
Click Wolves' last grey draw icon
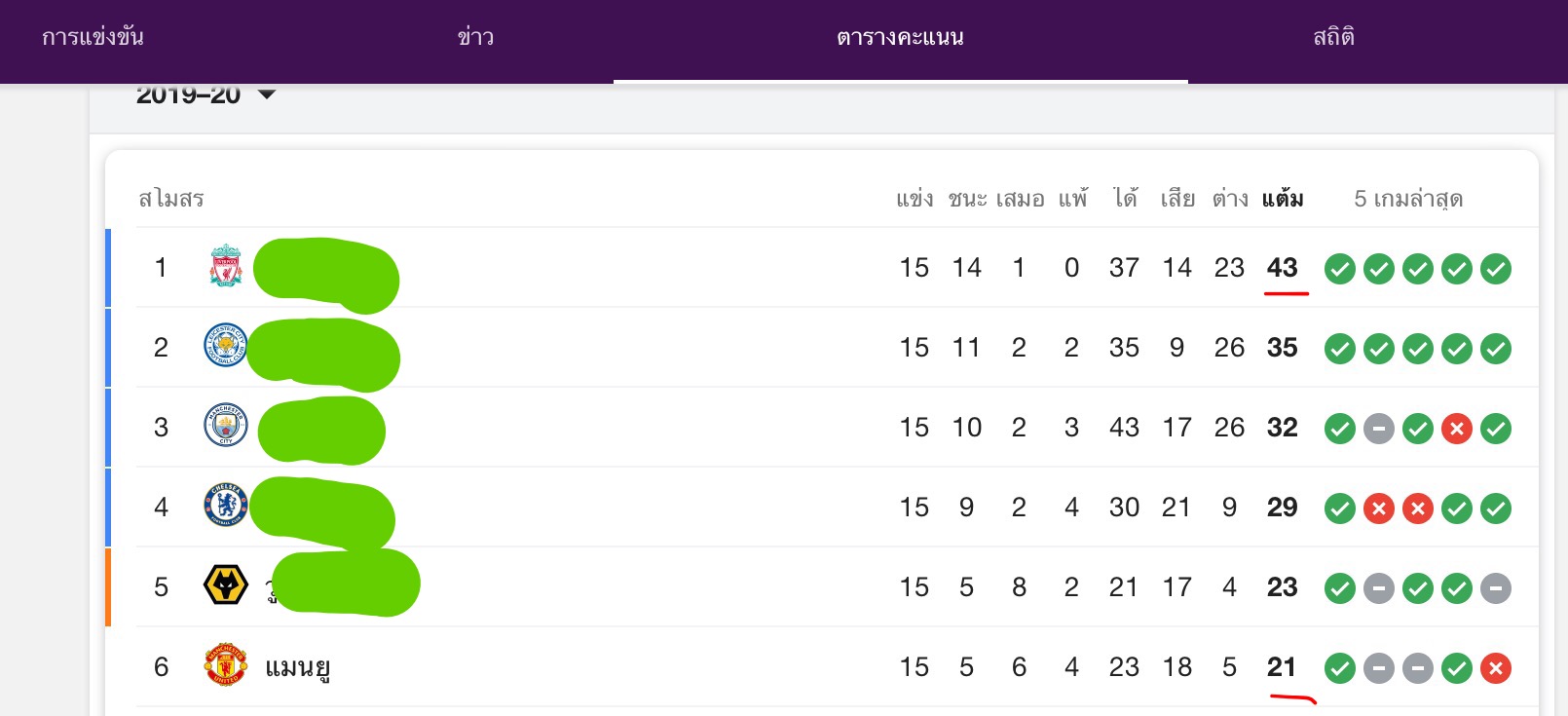(1495, 587)
